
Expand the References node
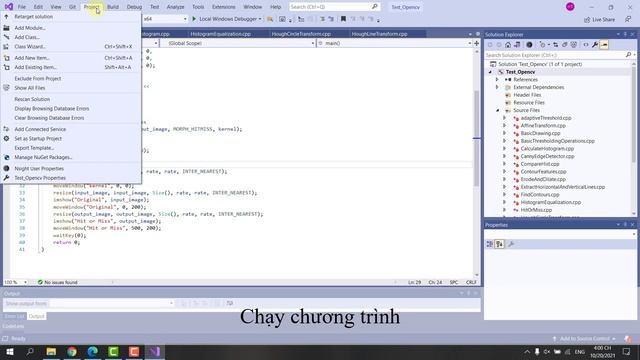(x=497, y=80)
